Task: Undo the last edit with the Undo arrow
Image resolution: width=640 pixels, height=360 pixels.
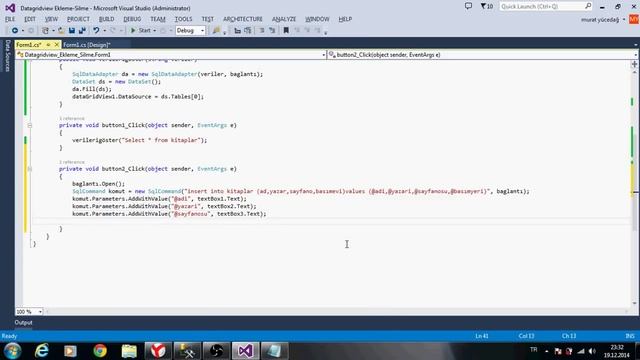Action: pos(96,31)
